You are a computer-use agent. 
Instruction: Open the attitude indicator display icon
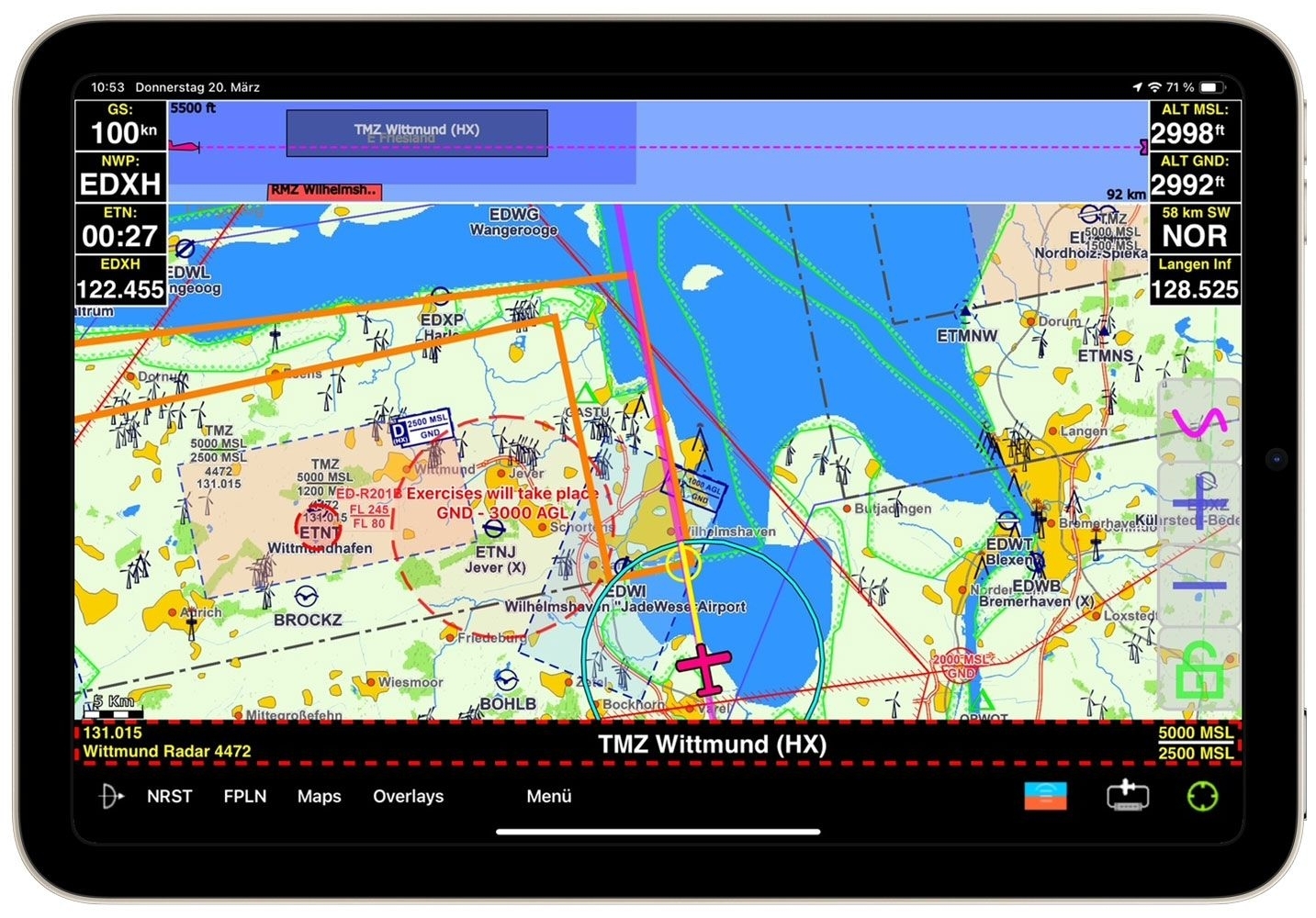pos(1044,797)
